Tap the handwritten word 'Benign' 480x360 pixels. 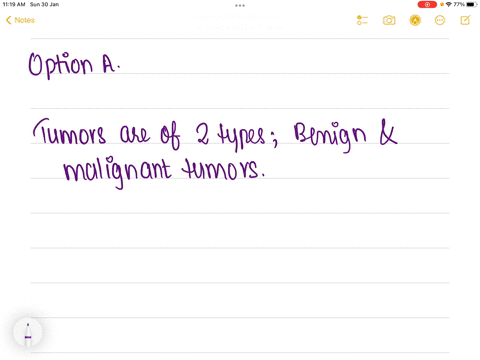330,136
